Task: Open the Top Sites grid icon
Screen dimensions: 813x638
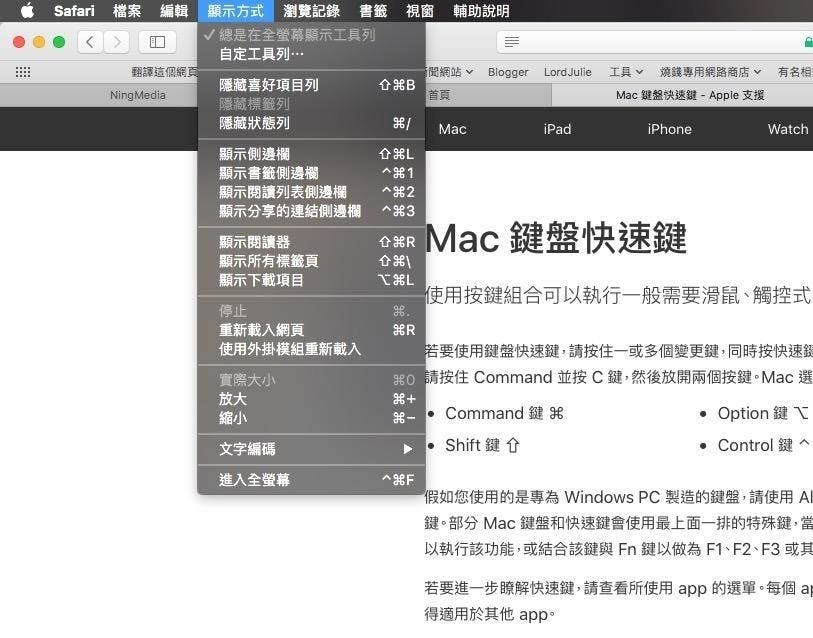Action: point(23,72)
